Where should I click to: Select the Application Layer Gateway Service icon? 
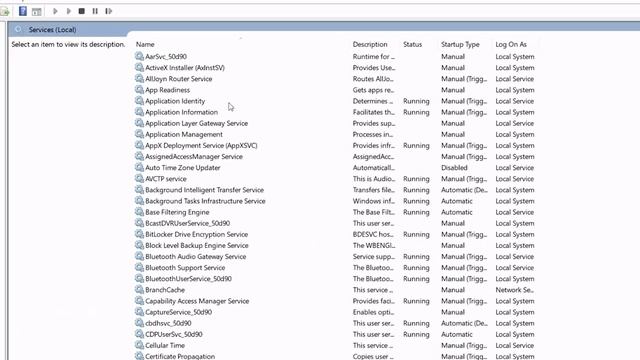point(139,123)
